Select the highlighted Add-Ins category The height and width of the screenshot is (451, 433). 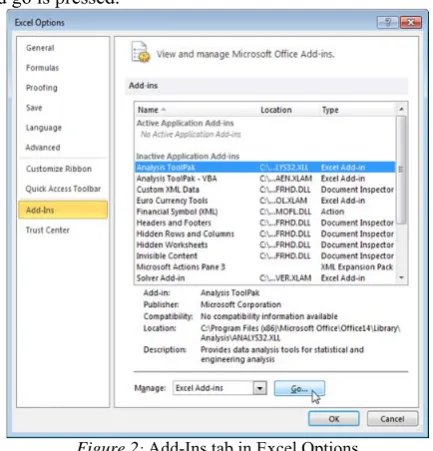63,210
